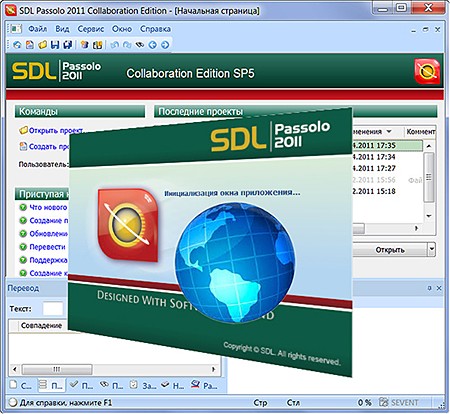Click the yellow layout toolbar icon
This screenshot has width=450, height=414.
pyautogui.click(x=97, y=45)
